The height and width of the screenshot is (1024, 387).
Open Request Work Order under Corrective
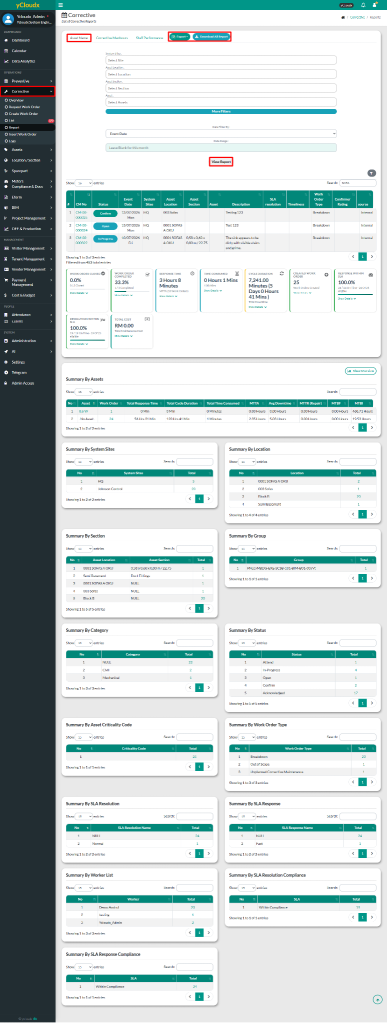tap(27, 107)
